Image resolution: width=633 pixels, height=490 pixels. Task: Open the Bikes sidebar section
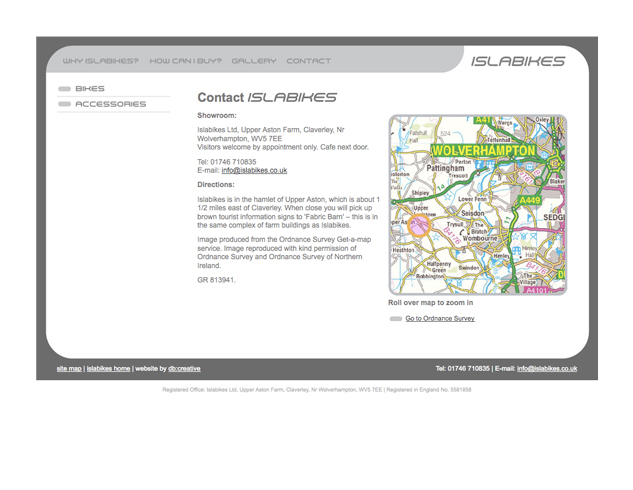point(90,88)
